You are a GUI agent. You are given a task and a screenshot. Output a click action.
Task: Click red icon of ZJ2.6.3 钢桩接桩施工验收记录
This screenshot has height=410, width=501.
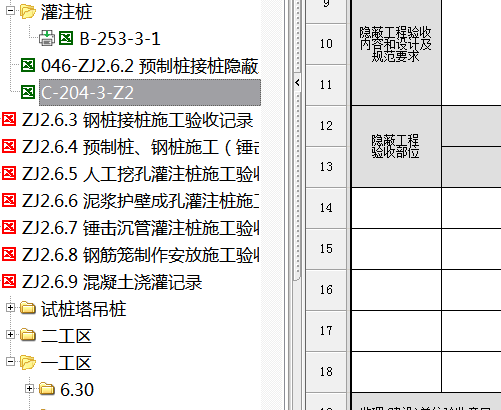pos(9,119)
